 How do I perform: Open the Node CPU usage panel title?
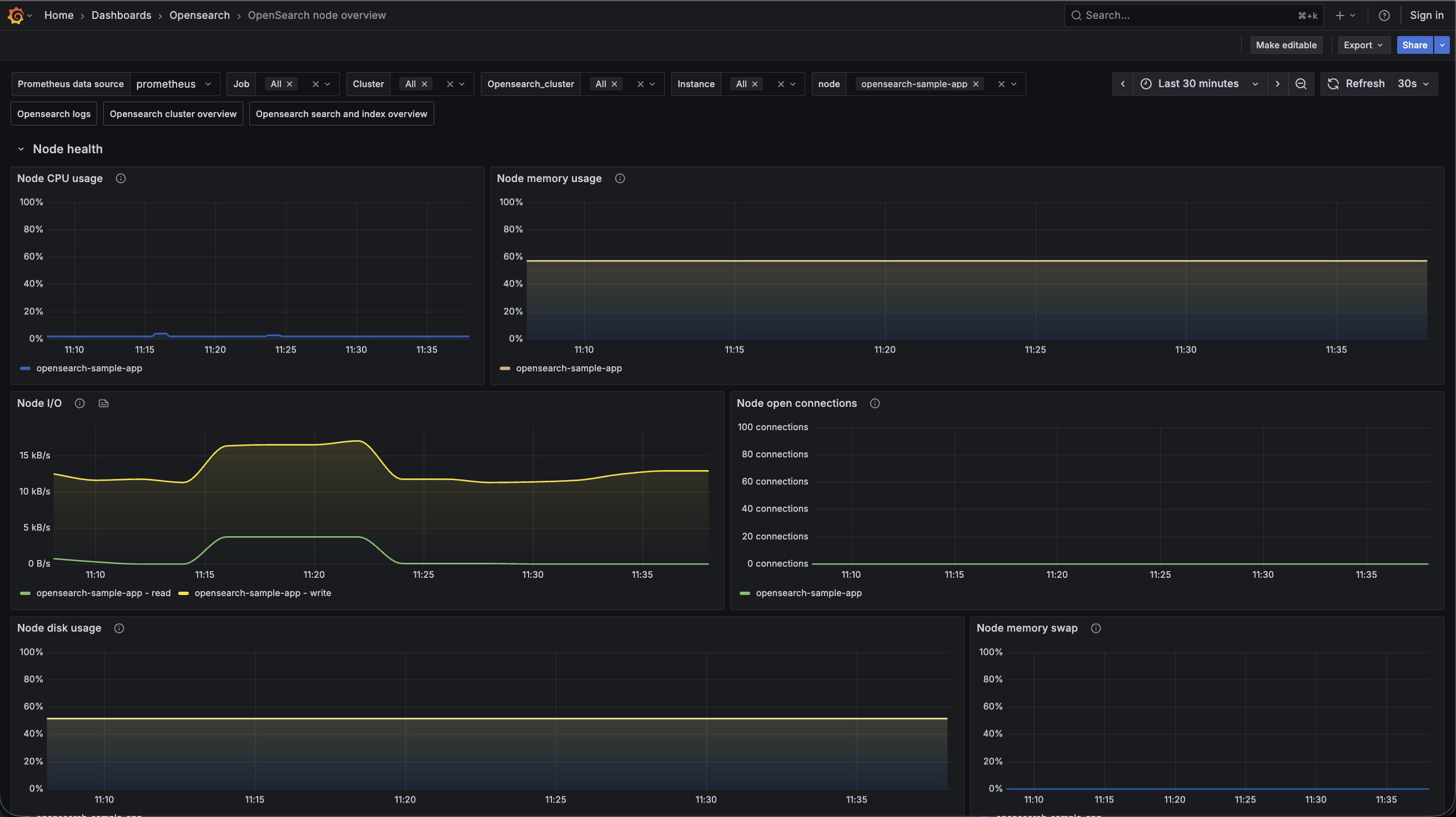pyautogui.click(x=60, y=179)
